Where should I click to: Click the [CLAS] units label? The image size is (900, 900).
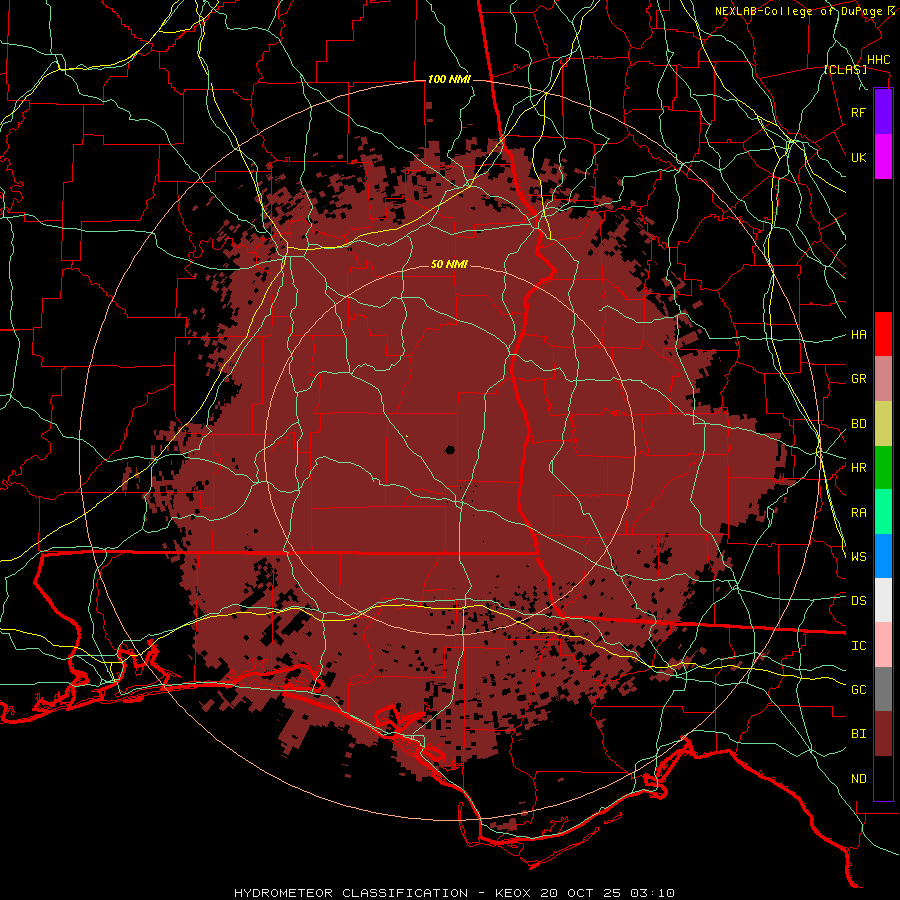845,70
